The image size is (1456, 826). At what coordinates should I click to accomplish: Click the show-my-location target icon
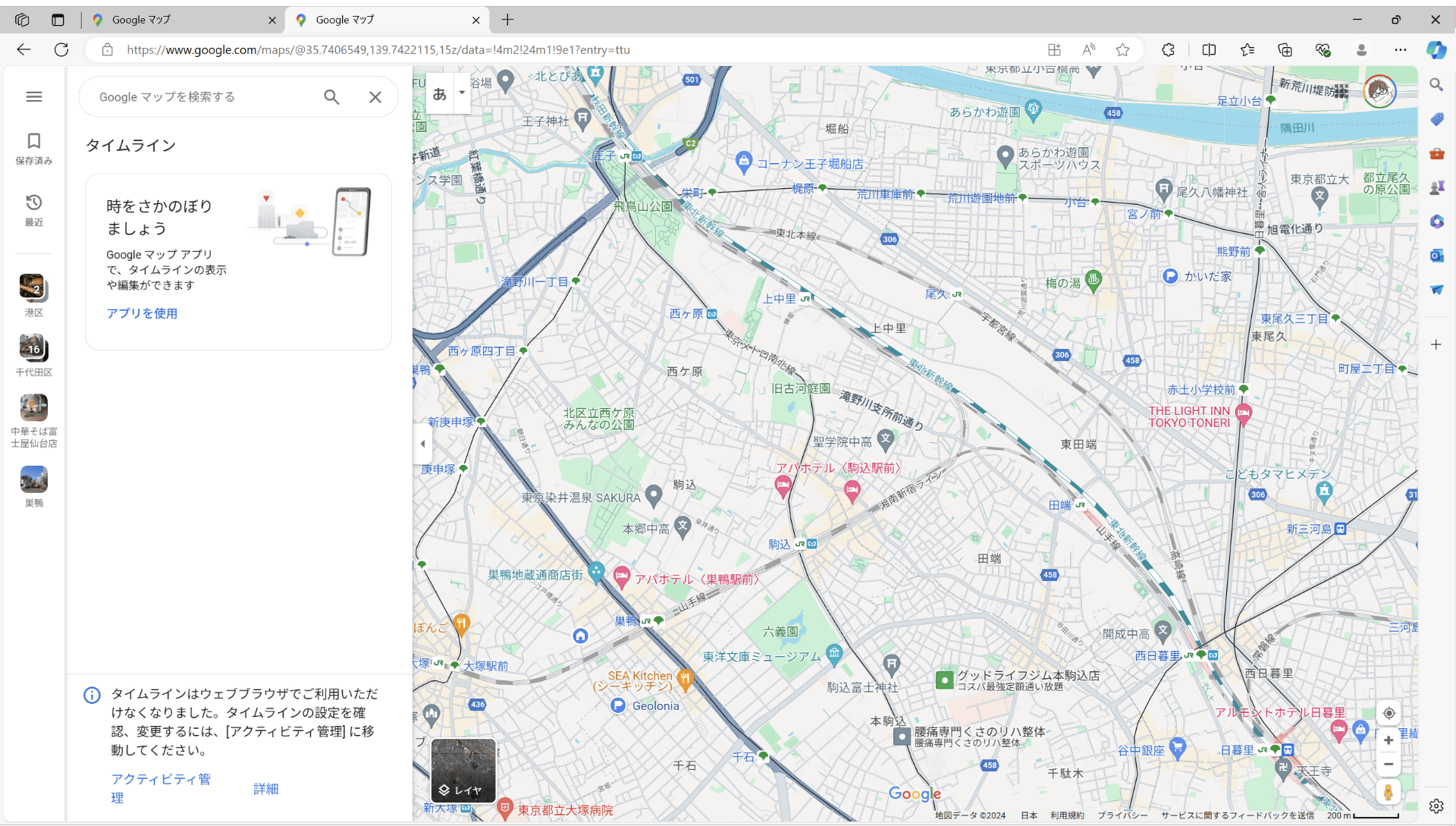1389,713
